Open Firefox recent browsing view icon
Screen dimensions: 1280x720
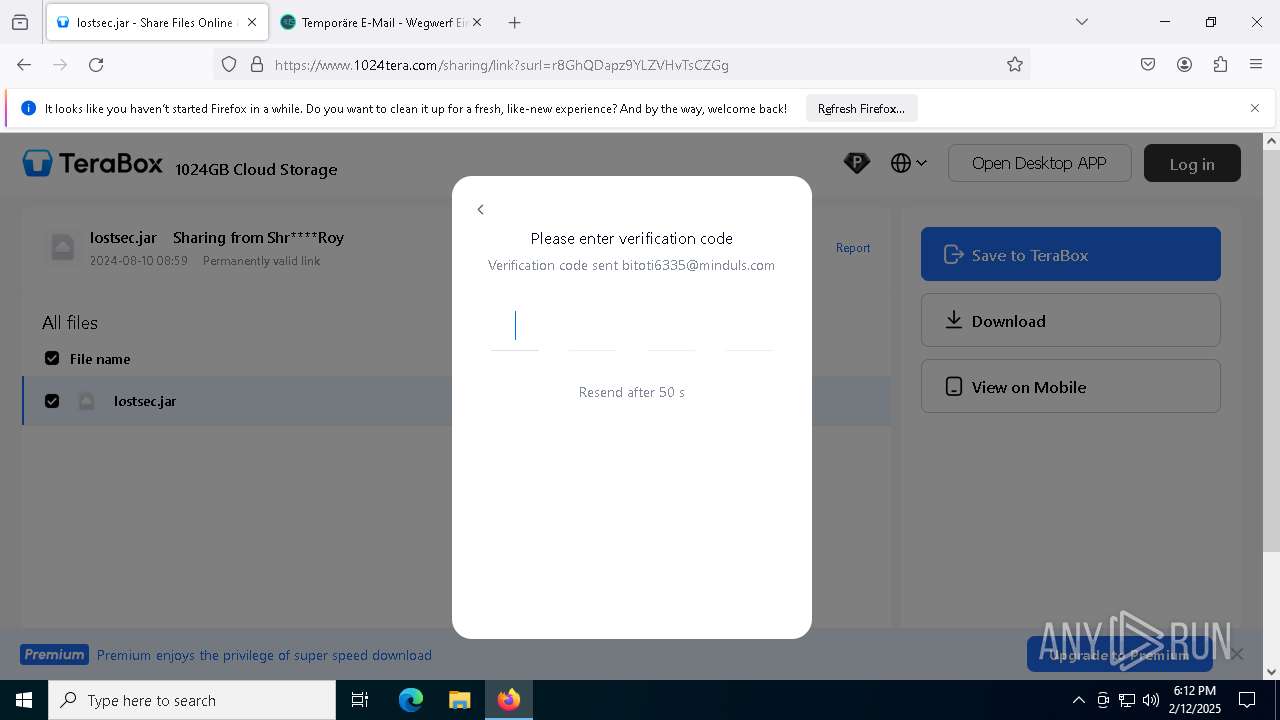(20, 22)
